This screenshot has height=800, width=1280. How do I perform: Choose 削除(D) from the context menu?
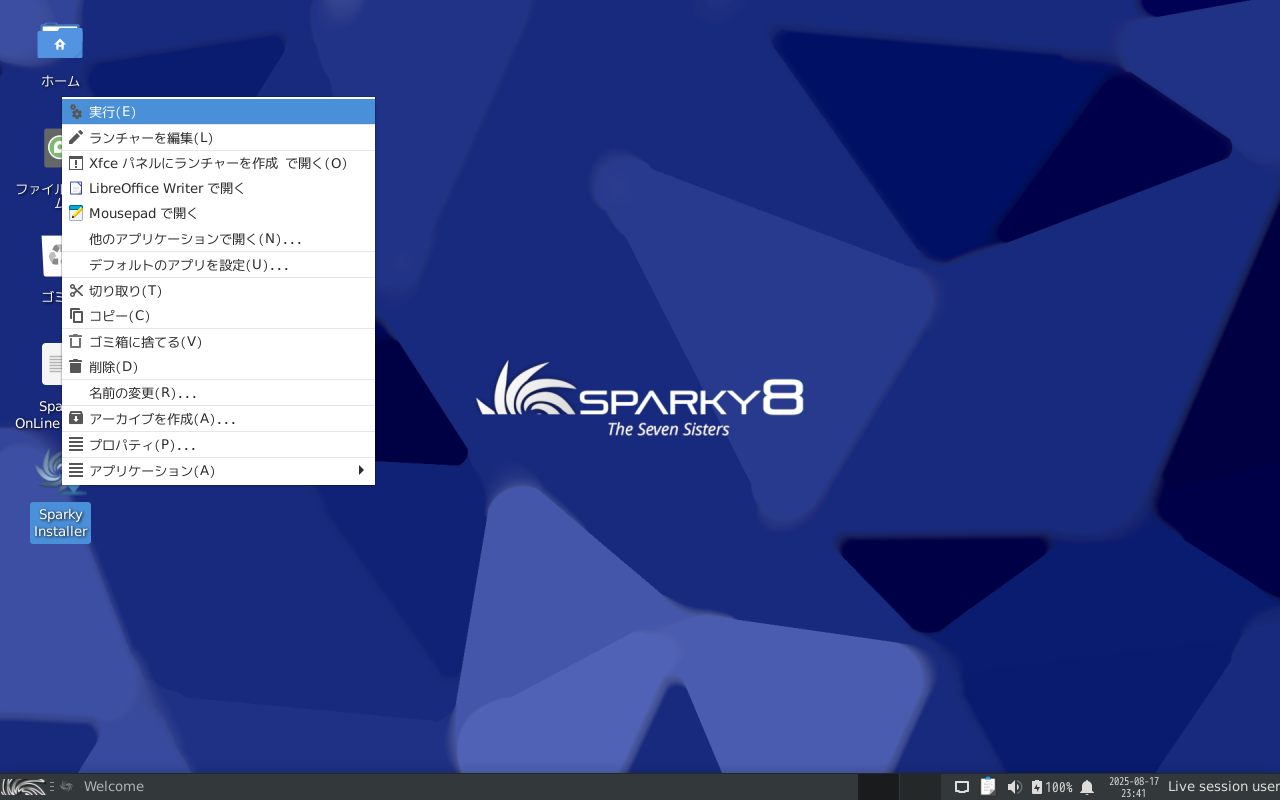[x=218, y=367]
